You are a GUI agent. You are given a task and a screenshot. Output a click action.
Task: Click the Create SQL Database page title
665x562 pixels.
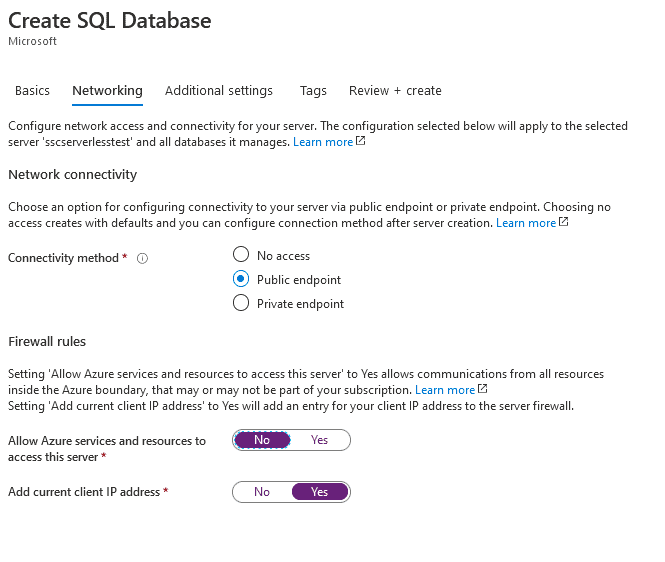(110, 20)
